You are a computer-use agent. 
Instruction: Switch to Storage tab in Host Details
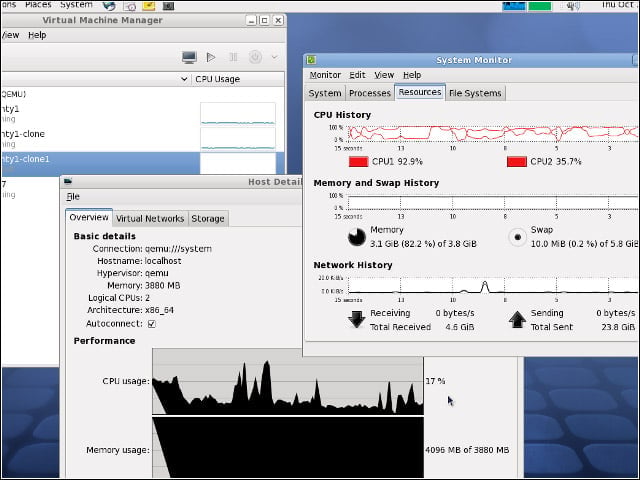click(x=208, y=219)
